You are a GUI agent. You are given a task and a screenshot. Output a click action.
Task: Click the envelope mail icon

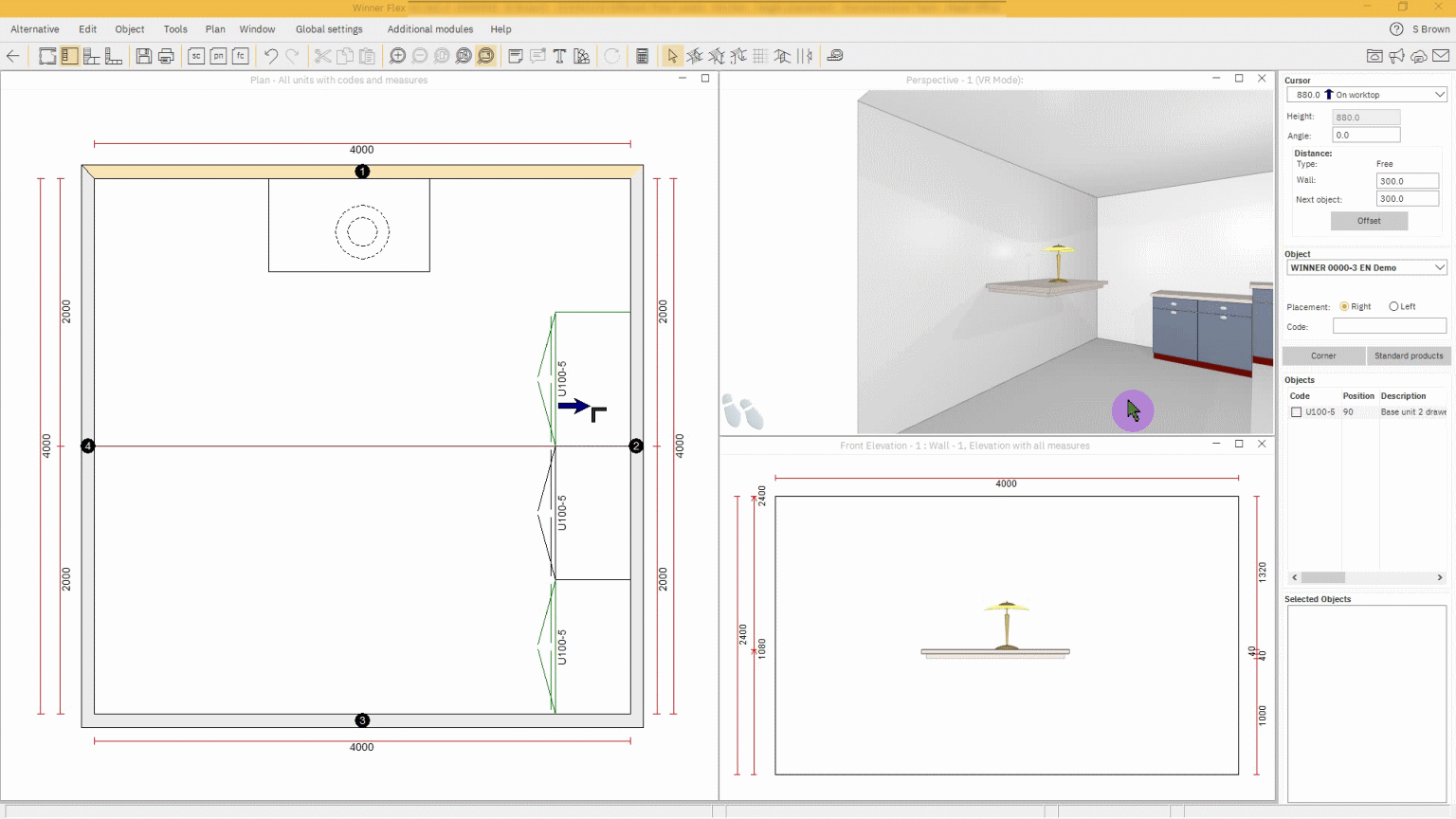coord(1441,56)
